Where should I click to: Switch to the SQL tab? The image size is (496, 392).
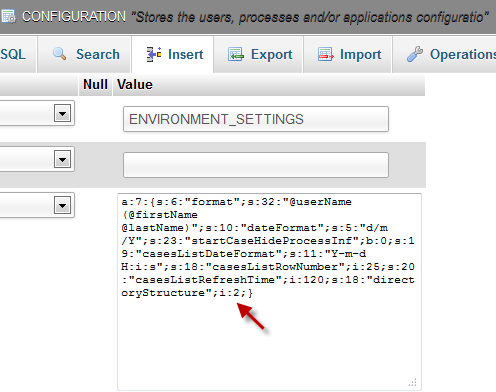coord(13,54)
